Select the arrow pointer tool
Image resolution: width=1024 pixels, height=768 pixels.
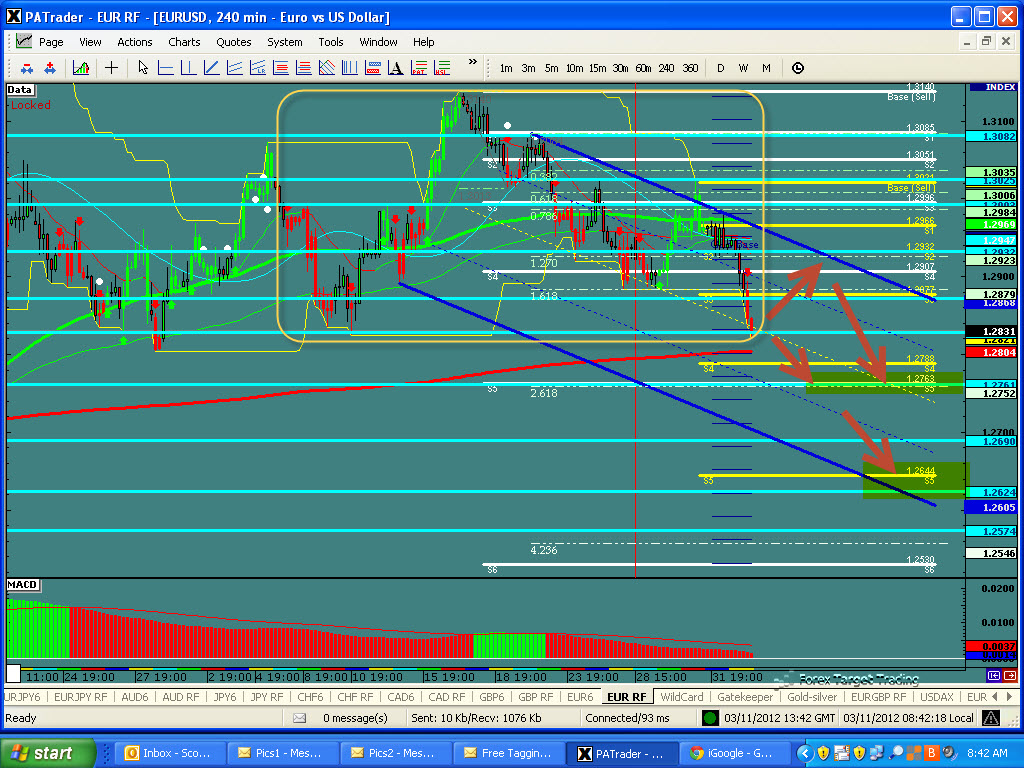[143, 68]
